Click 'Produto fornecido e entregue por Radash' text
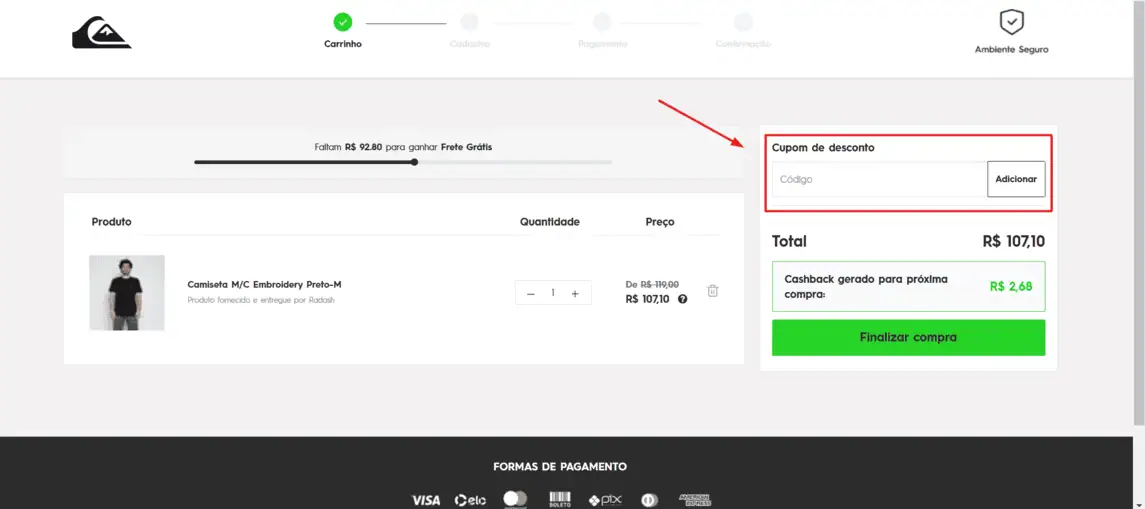 point(261,300)
